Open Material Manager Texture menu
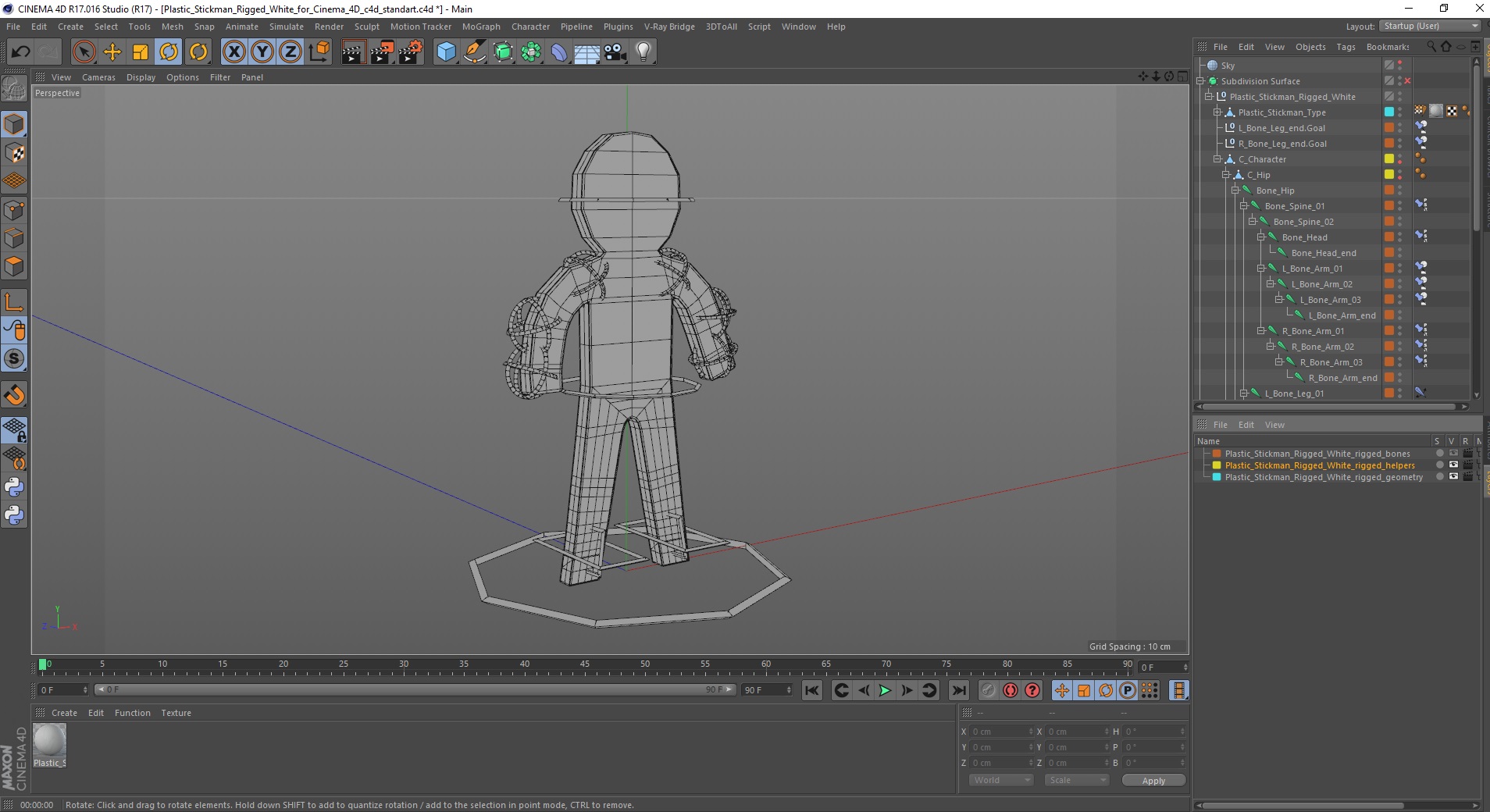The height and width of the screenshot is (812, 1490). click(x=176, y=713)
